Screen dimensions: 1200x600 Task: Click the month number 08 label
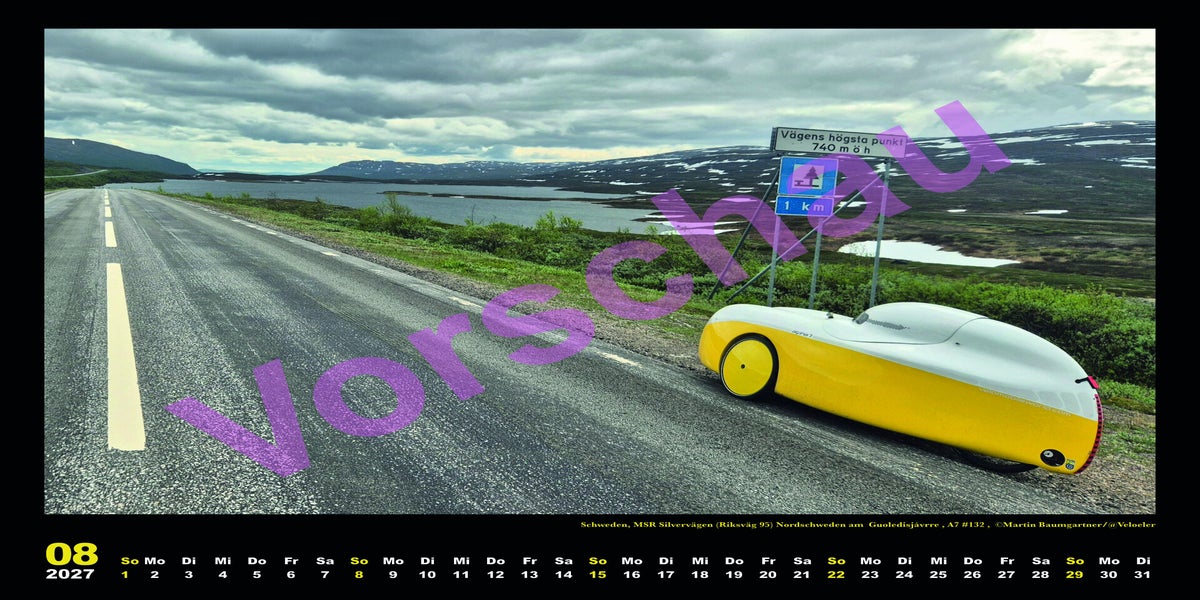[71, 554]
